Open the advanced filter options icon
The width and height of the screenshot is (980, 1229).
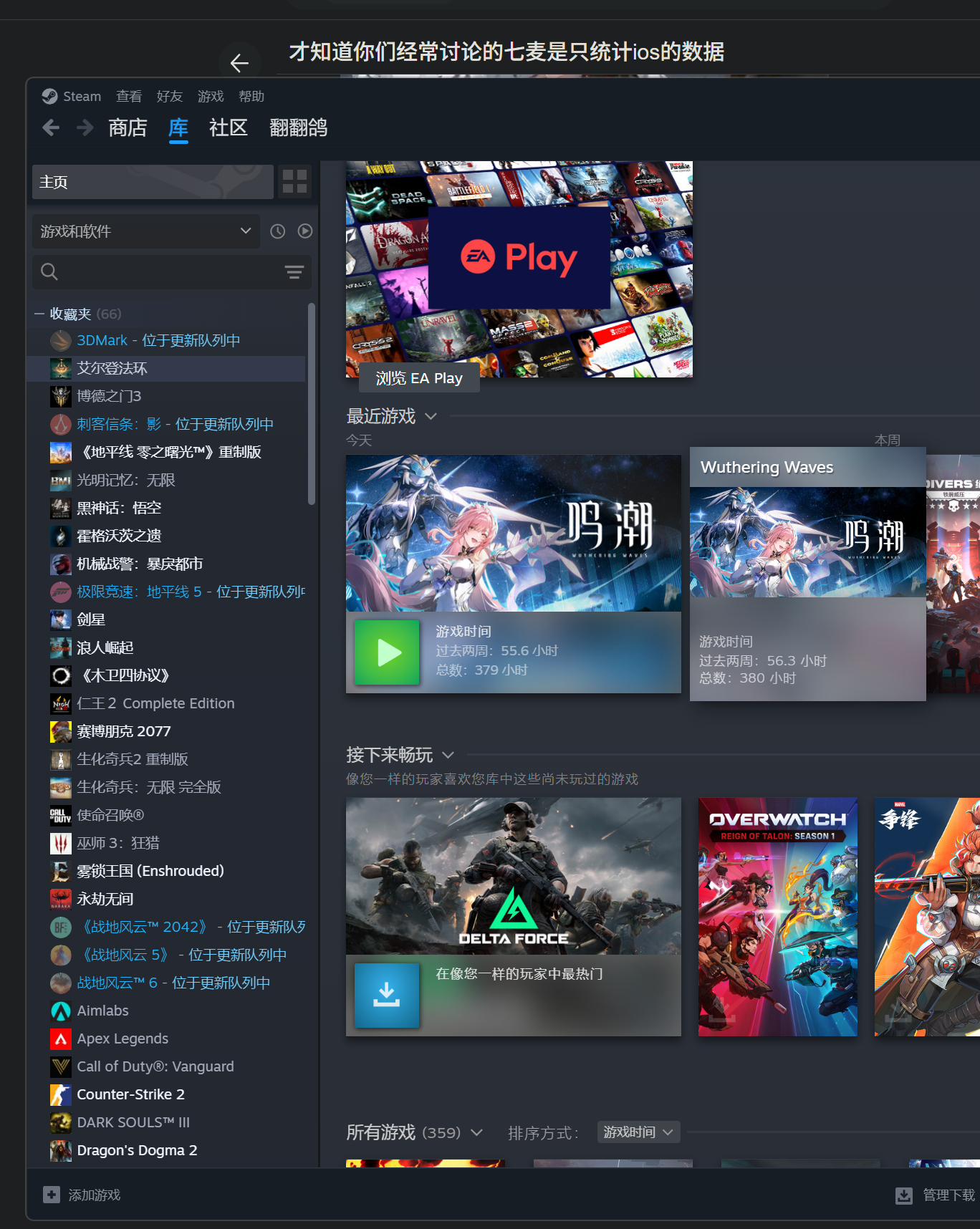coord(294,272)
